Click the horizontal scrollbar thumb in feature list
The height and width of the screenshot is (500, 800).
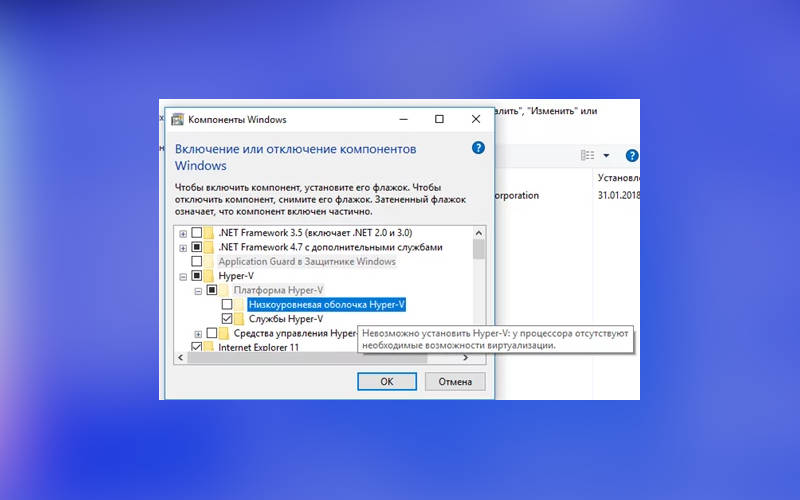[307, 358]
